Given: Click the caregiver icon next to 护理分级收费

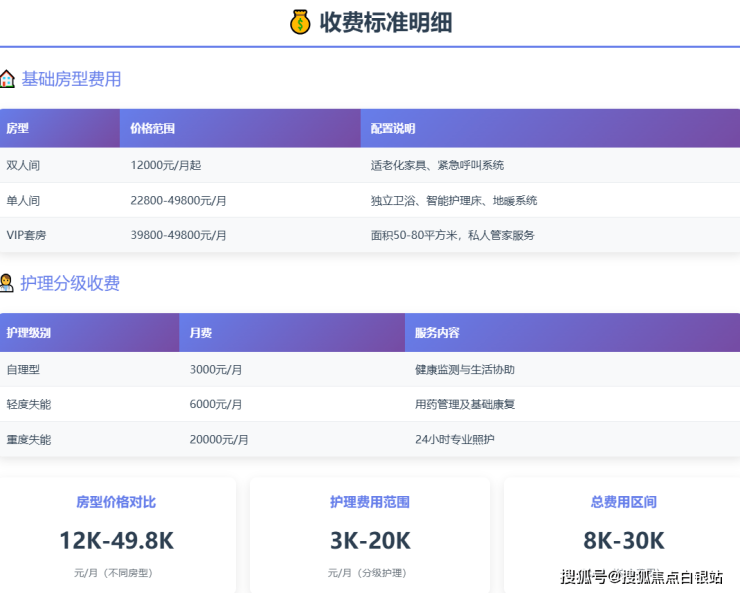Looking at the screenshot, I should click(x=7, y=283).
